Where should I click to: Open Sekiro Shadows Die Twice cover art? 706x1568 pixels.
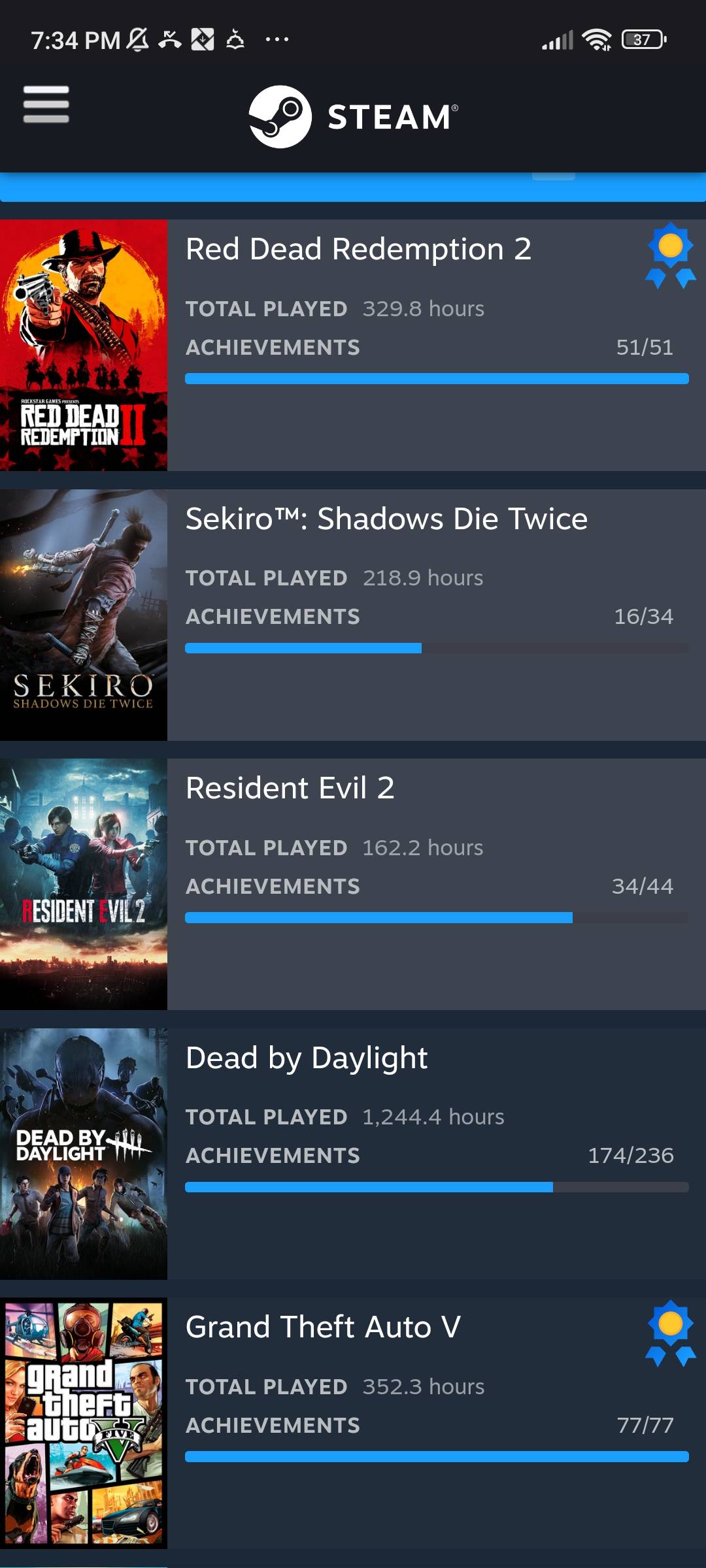84,615
